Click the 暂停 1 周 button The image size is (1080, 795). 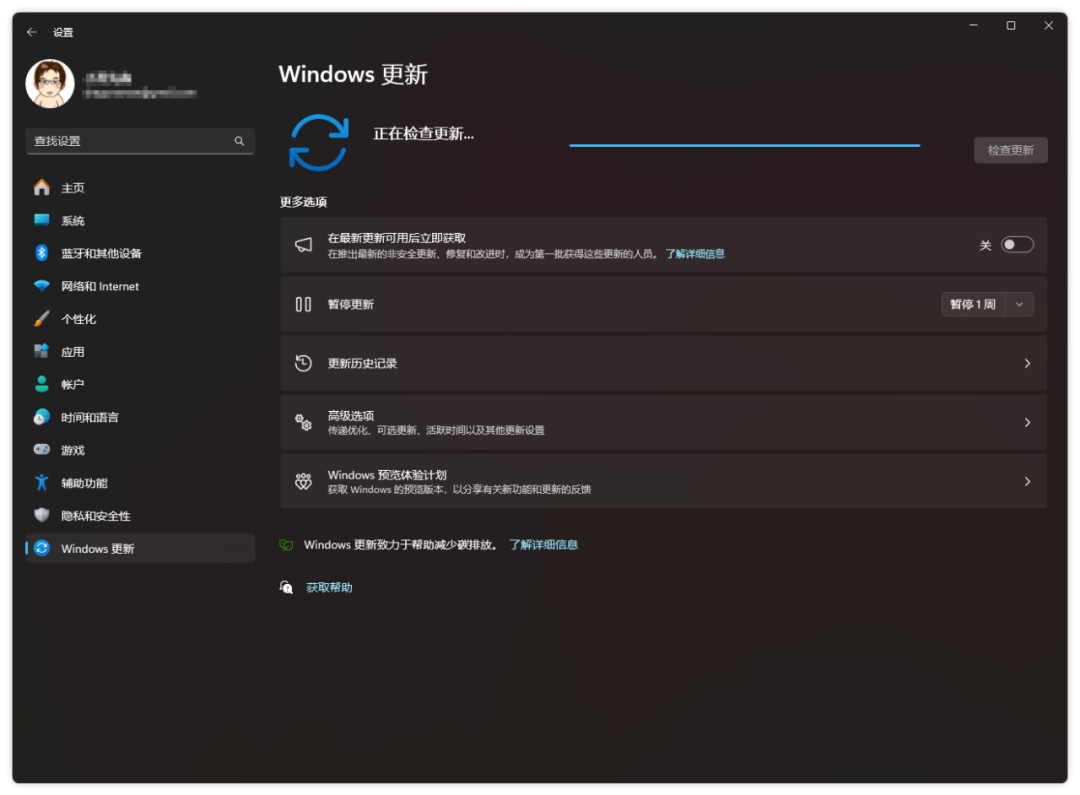pyautogui.click(x=973, y=304)
